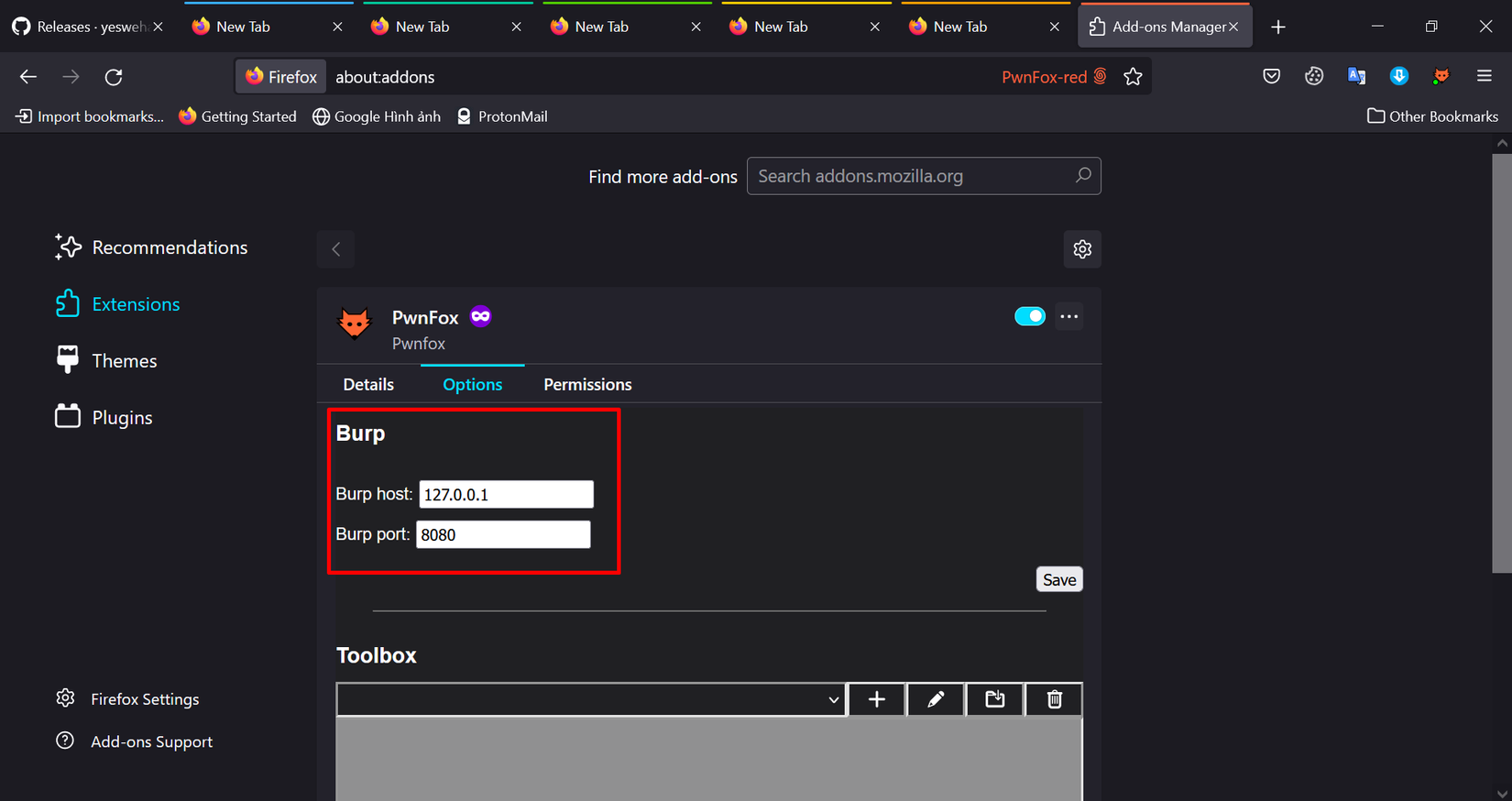This screenshot has width=1512, height=801.
Task: Close the Add-ons Manager tab
Action: 1233,27
